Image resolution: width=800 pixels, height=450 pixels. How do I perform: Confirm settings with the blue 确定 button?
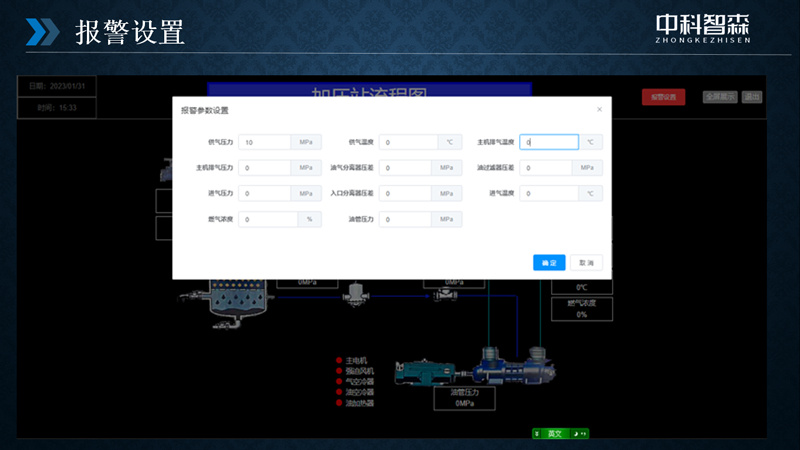(549, 262)
